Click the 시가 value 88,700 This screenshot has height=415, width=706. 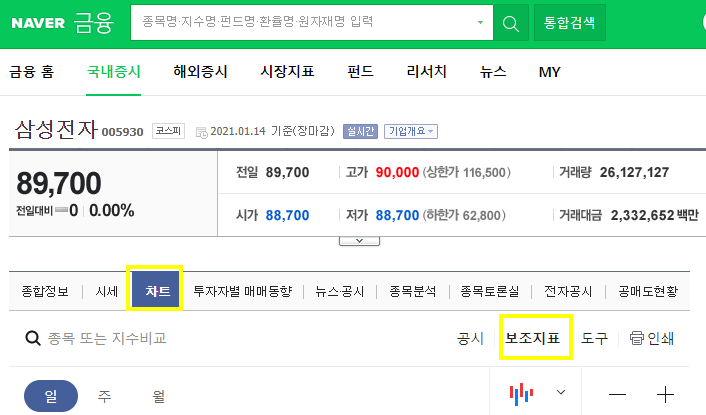click(x=287, y=215)
